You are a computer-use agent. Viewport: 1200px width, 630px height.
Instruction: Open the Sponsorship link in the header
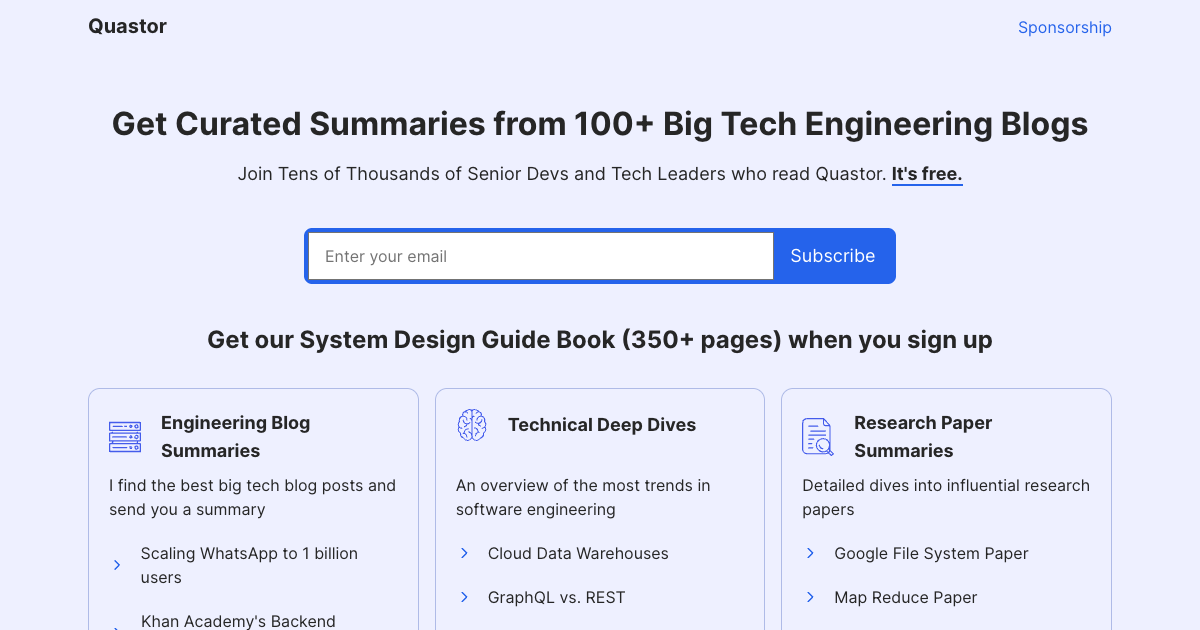[1064, 27]
